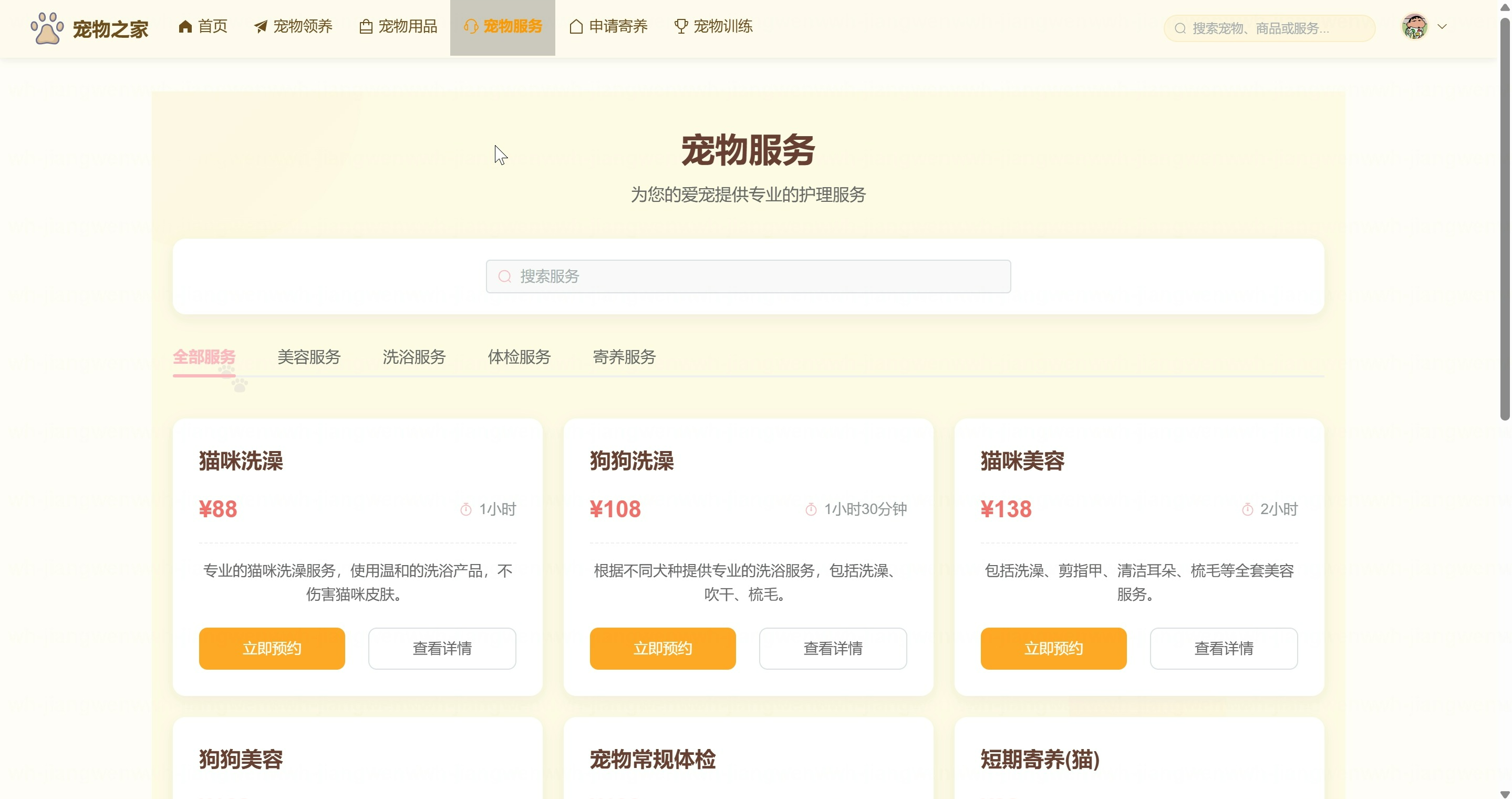This screenshot has width=1512, height=799.
Task: Click the paper plane icon for 宠物领养
Action: pyautogui.click(x=261, y=26)
